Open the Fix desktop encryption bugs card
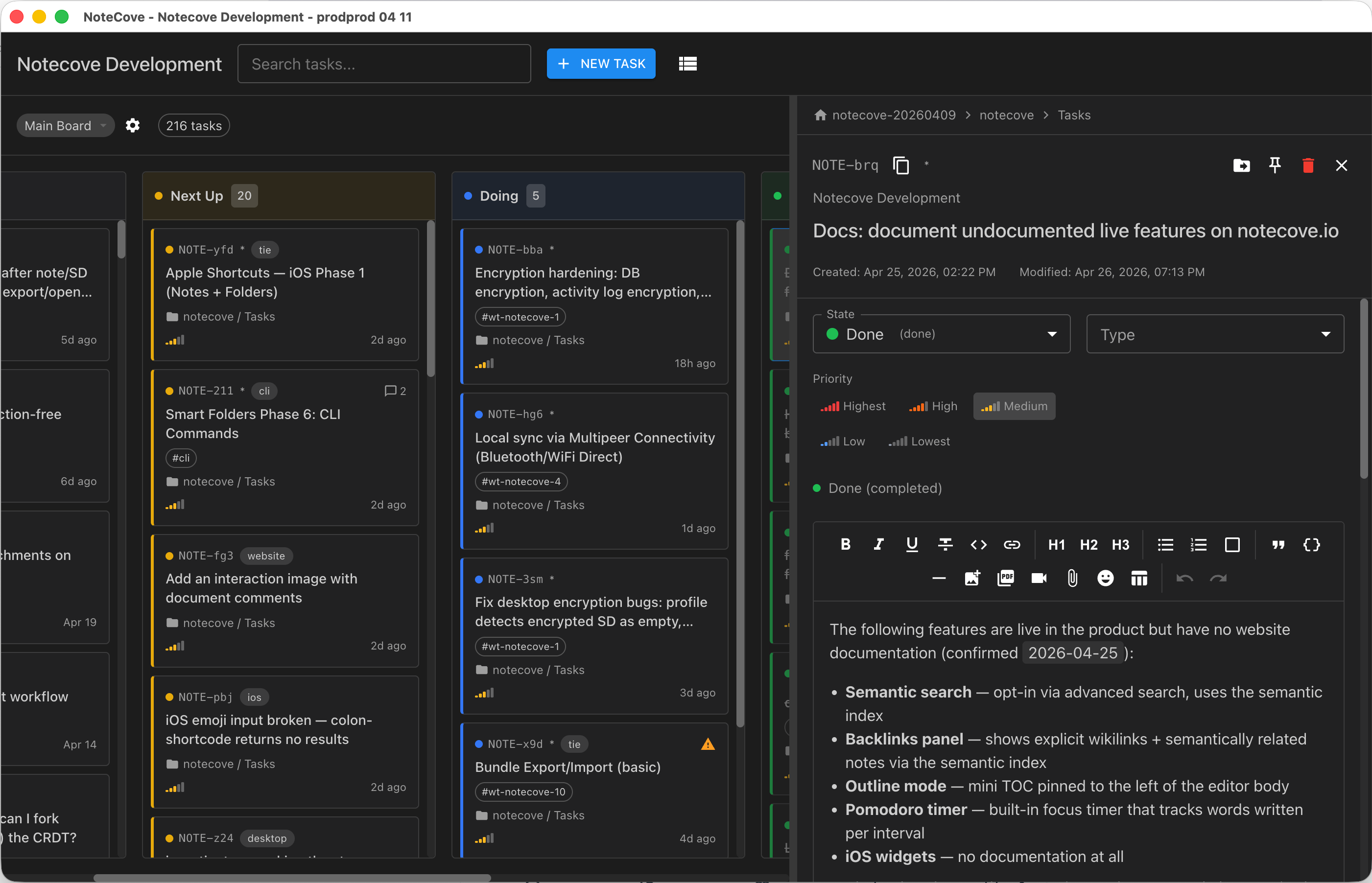 coord(594,635)
